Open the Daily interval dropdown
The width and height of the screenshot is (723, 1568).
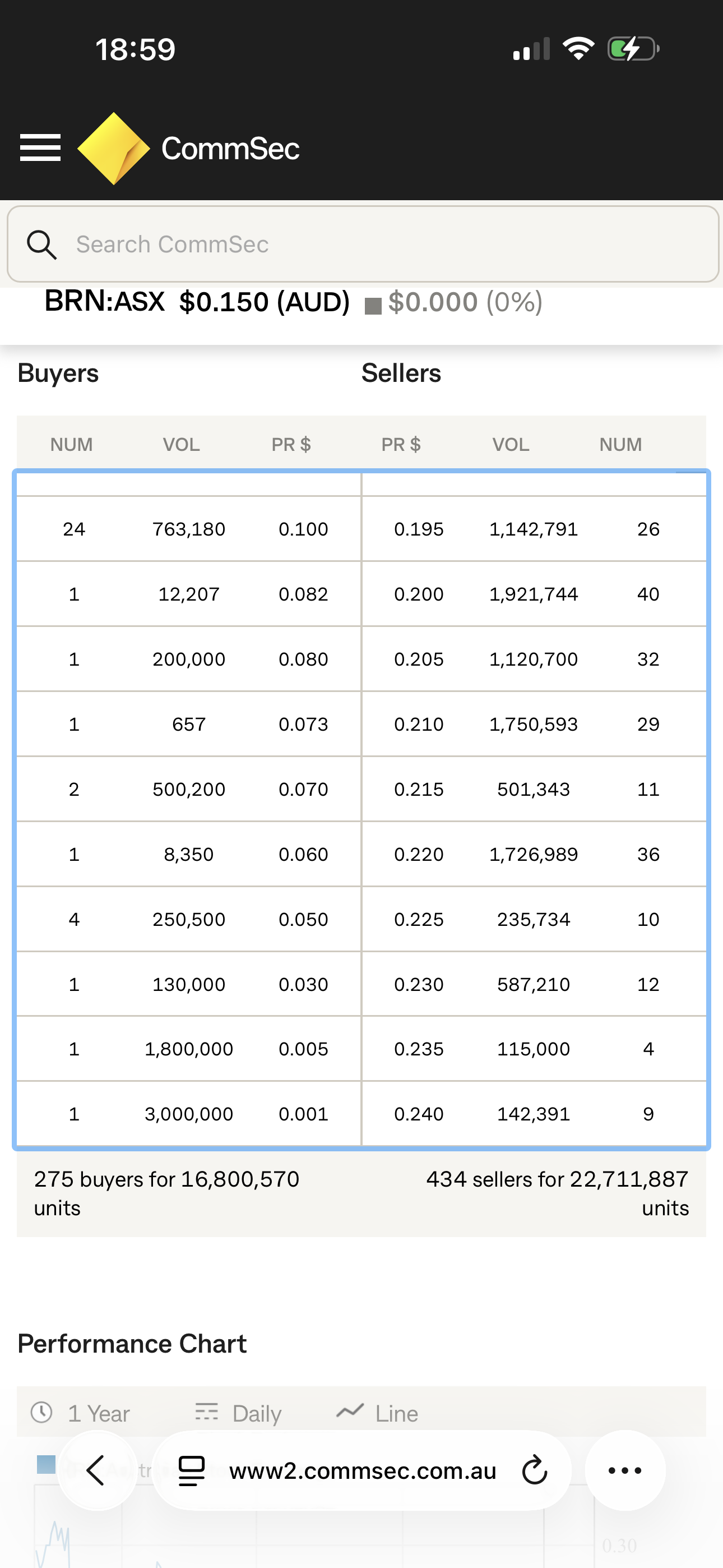[239, 1413]
